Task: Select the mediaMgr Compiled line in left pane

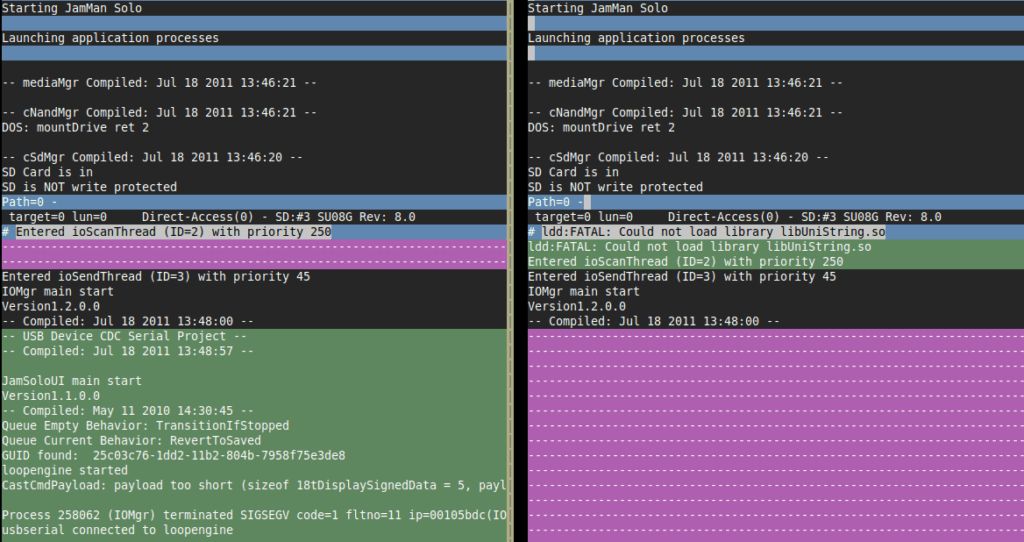Action: point(159,83)
